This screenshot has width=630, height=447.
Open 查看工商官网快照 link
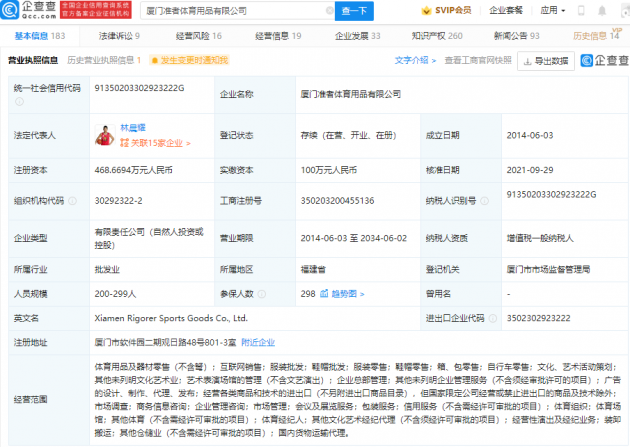(478, 60)
